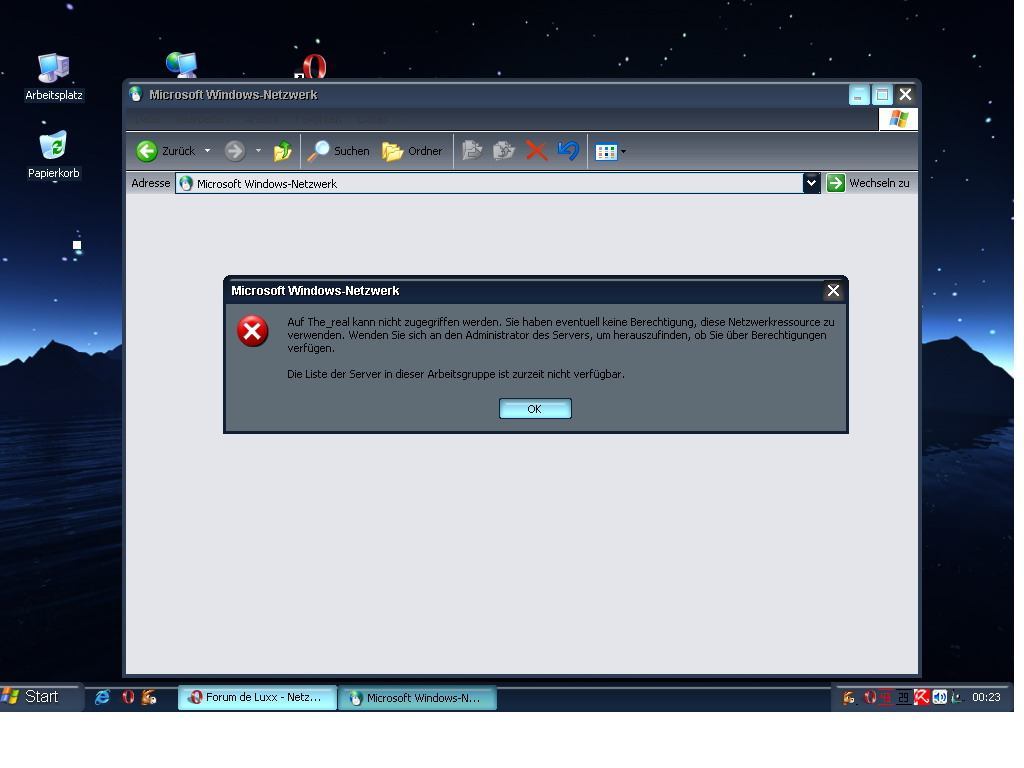
Task: Click the red error icon in dialog
Action: pyautogui.click(x=253, y=330)
